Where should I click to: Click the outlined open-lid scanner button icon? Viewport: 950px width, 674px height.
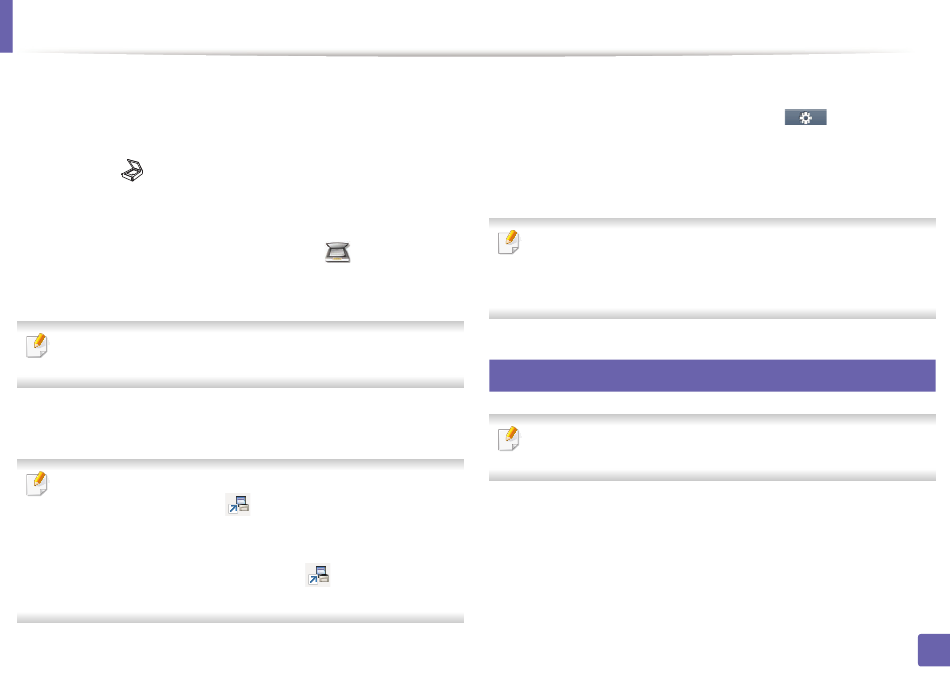(x=132, y=170)
